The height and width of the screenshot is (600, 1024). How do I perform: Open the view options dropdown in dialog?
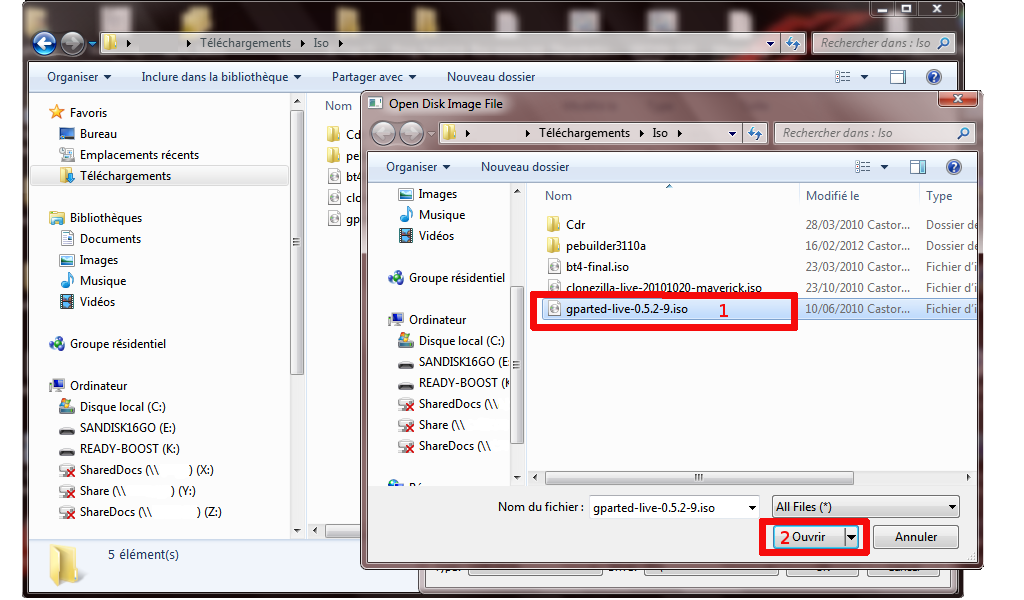pyautogui.click(x=885, y=167)
